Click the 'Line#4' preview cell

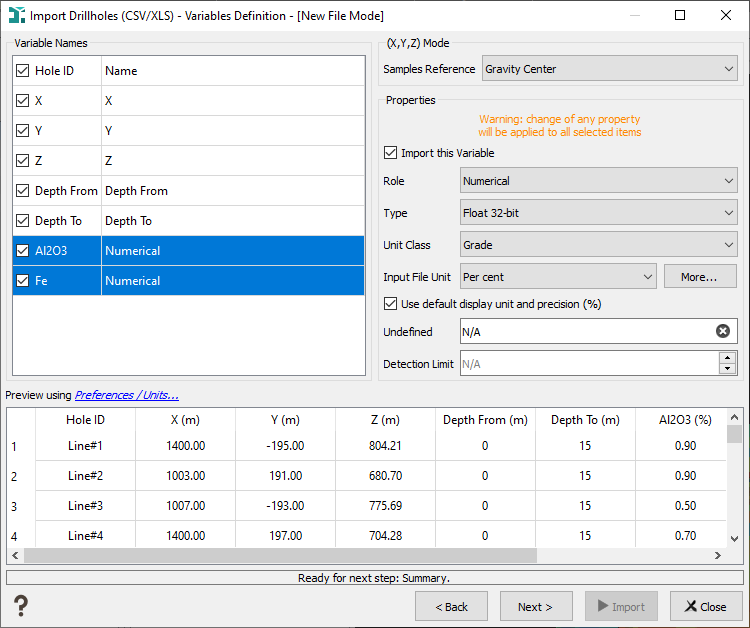[x=86, y=535]
